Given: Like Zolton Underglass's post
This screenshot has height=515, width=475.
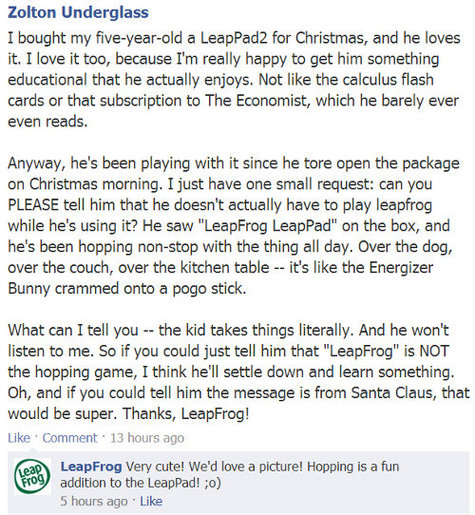Looking at the screenshot, I should [x=19, y=438].
